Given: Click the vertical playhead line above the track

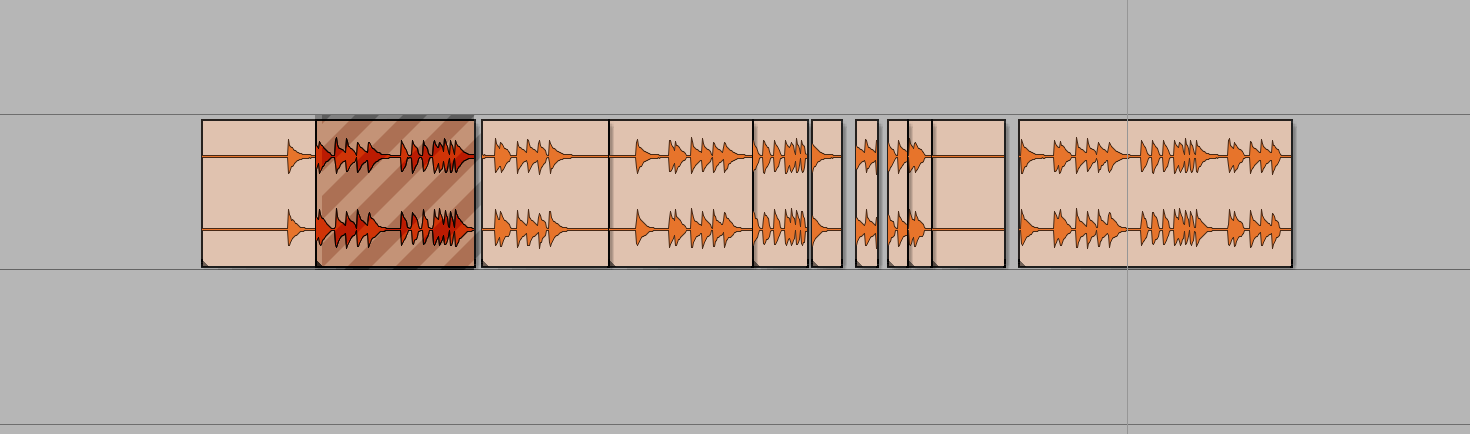Looking at the screenshot, I should pyautogui.click(x=1127, y=57).
